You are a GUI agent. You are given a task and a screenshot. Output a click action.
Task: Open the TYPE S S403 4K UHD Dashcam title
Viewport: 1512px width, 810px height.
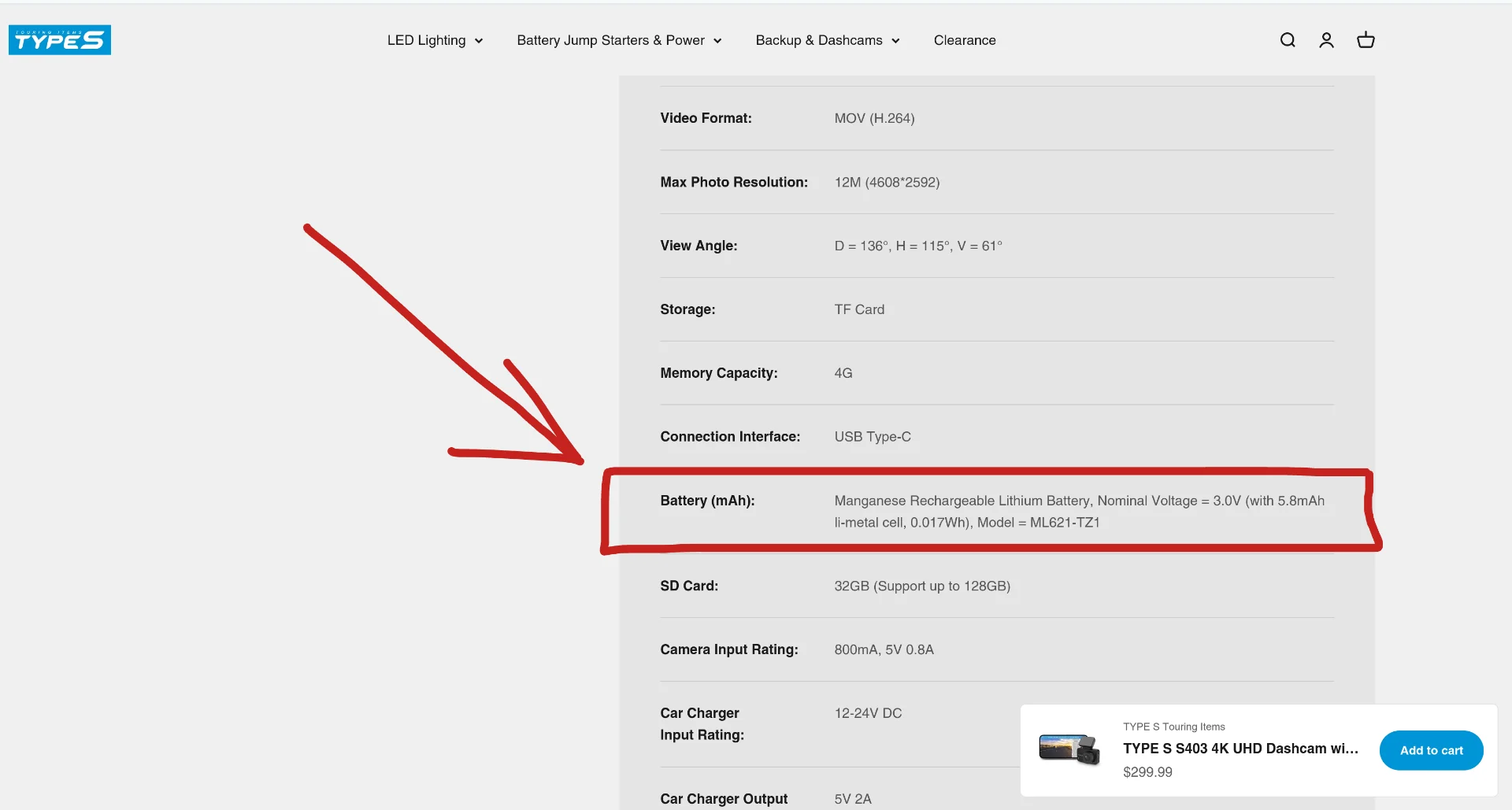point(1240,749)
